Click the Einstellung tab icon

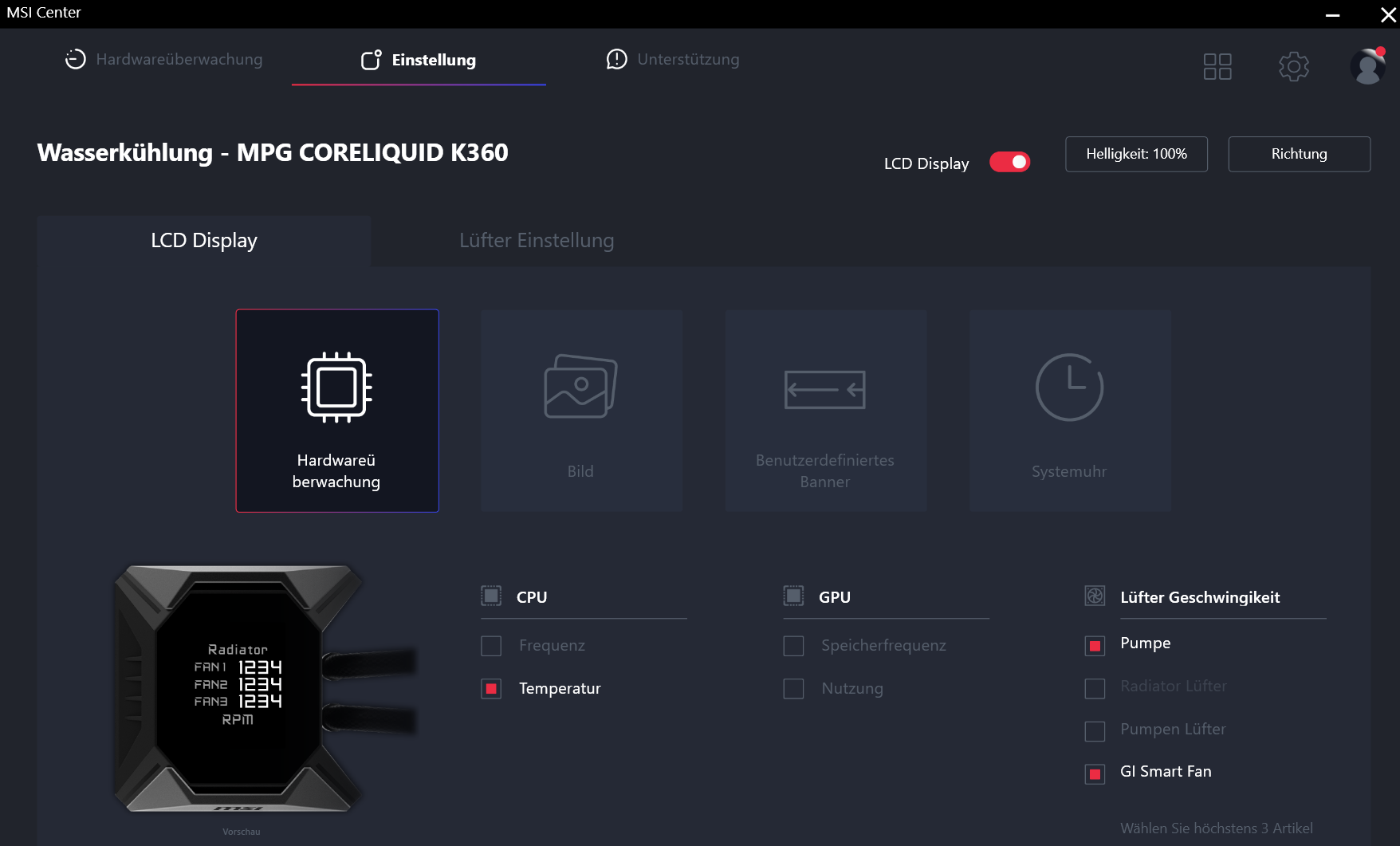pyautogui.click(x=372, y=60)
